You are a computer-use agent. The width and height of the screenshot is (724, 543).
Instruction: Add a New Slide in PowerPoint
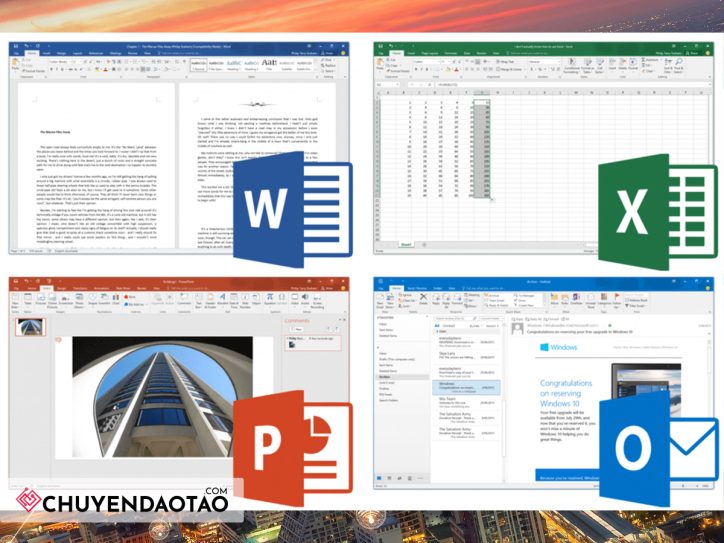point(15,301)
